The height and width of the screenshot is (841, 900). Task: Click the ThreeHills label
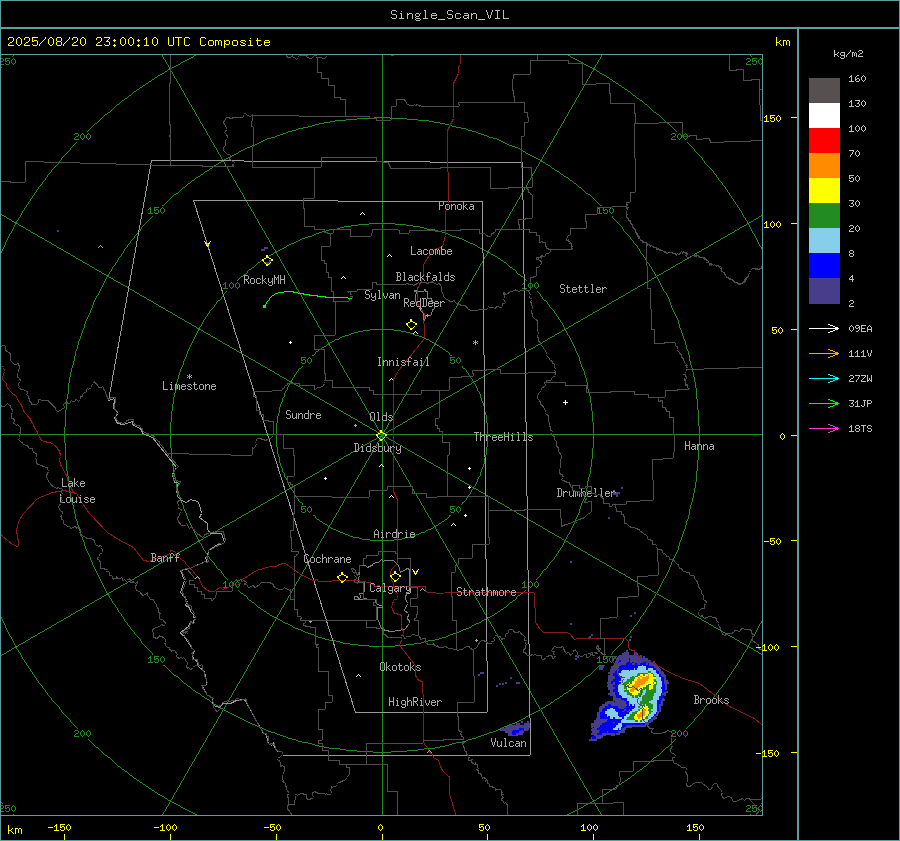(x=503, y=437)
